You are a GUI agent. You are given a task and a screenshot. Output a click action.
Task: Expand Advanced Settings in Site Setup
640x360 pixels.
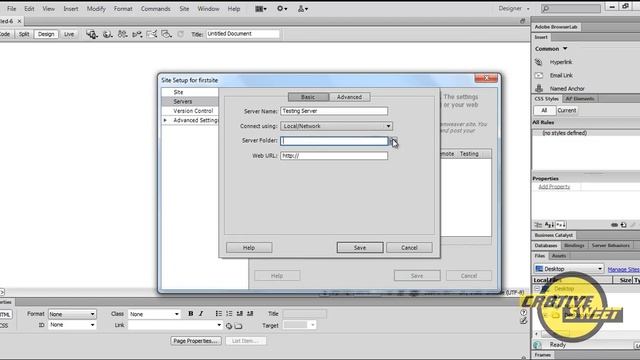[x=165, y=120]
